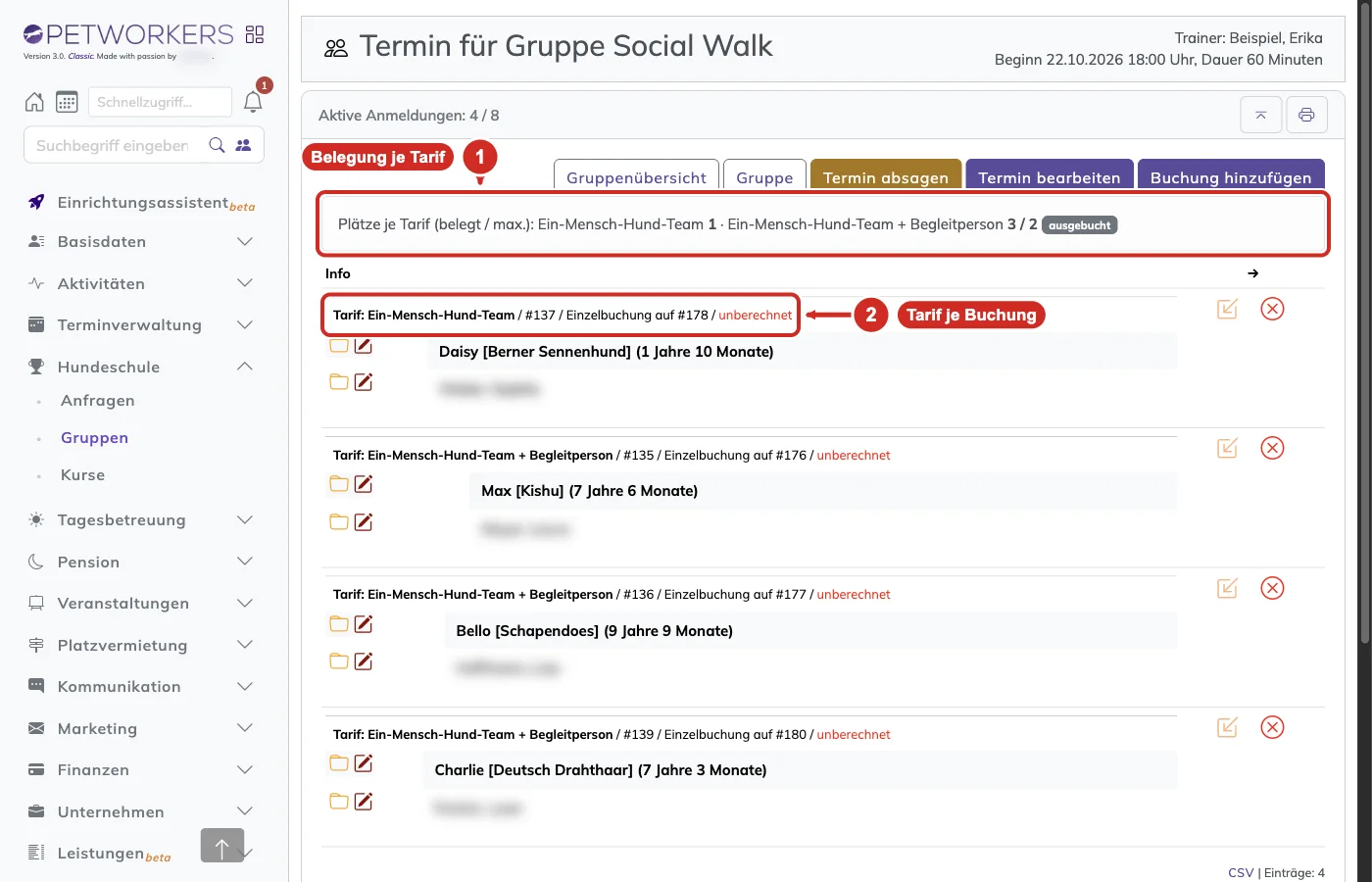Click the customer search people icon
Image resolution: width=1372 pixels, height=882 pixels.
[x=243, y=145]
